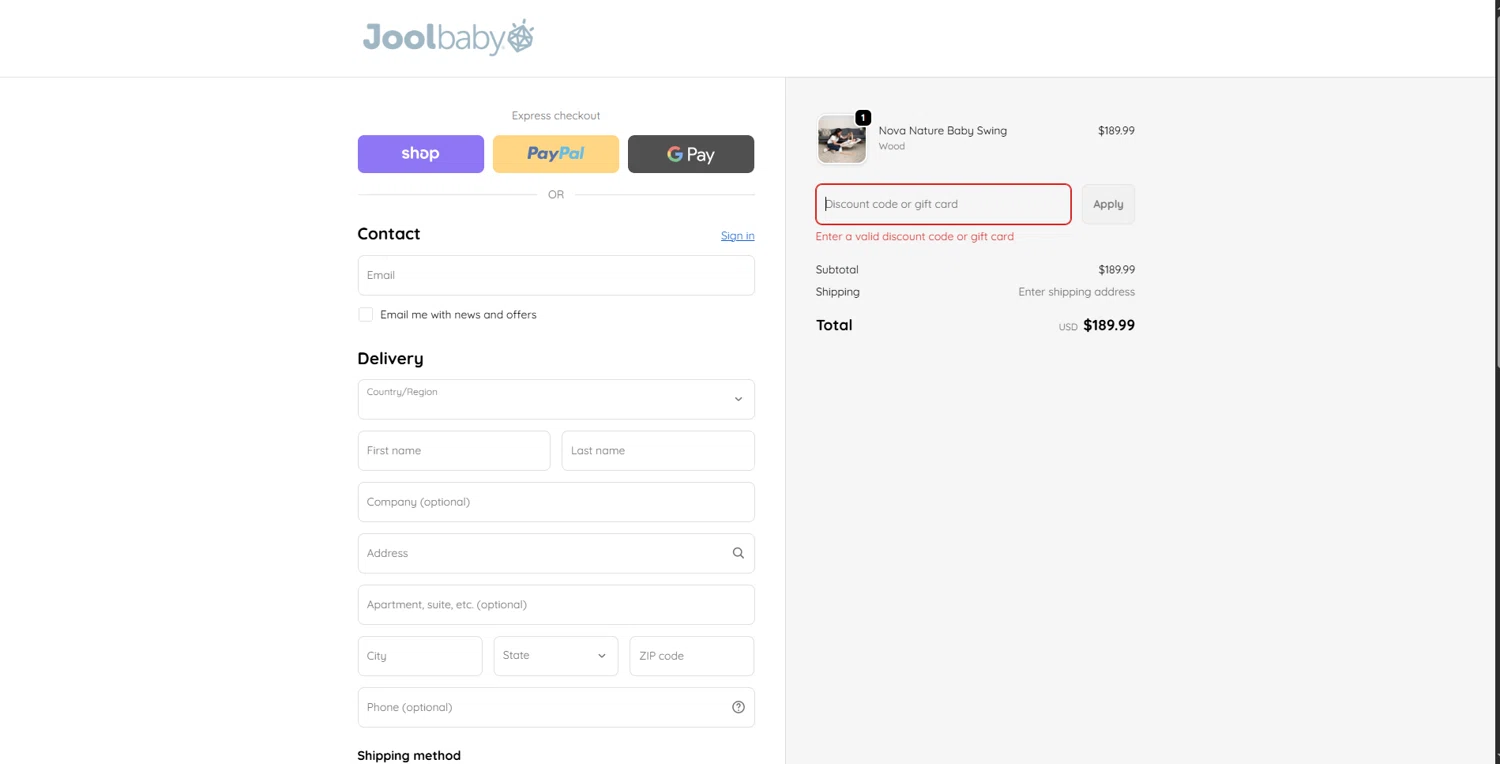Click the address search magnifier icon
Image resolution: width=1500 pixels, height=764 pixels.
[x=738, y=553]
